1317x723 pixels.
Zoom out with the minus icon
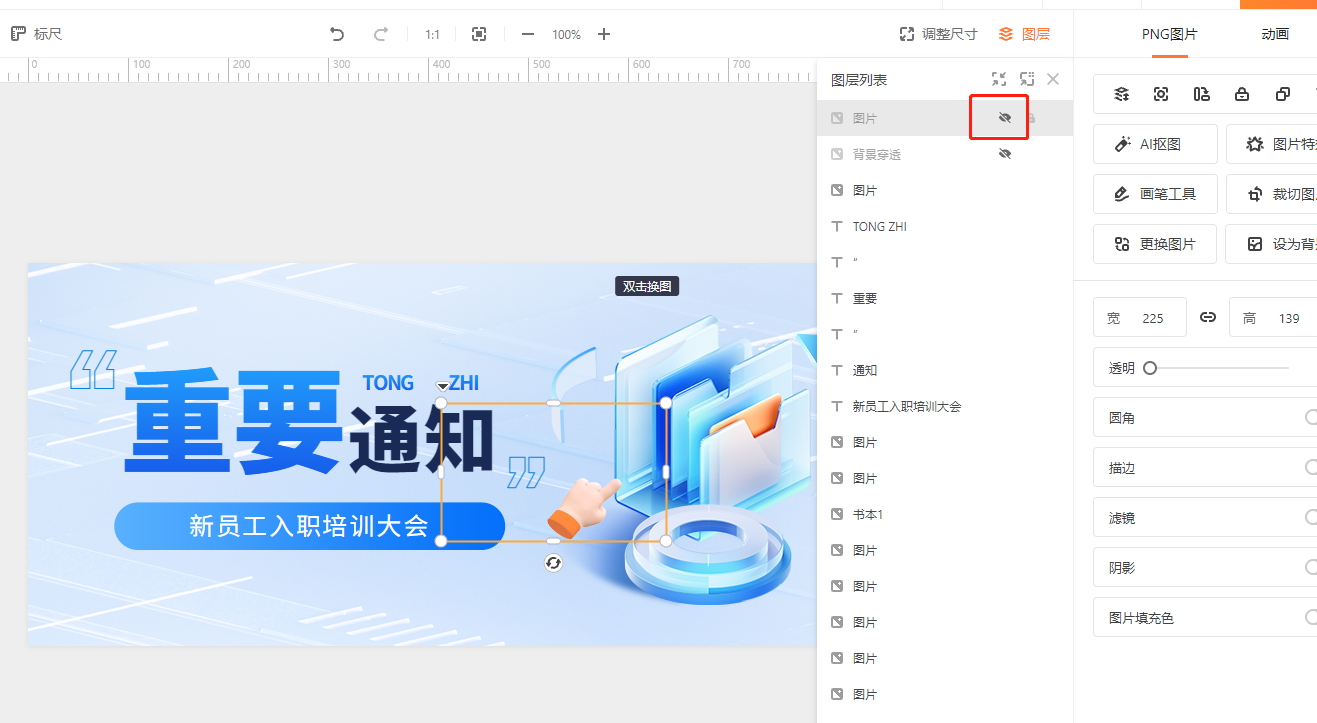[x=528, y=34]
